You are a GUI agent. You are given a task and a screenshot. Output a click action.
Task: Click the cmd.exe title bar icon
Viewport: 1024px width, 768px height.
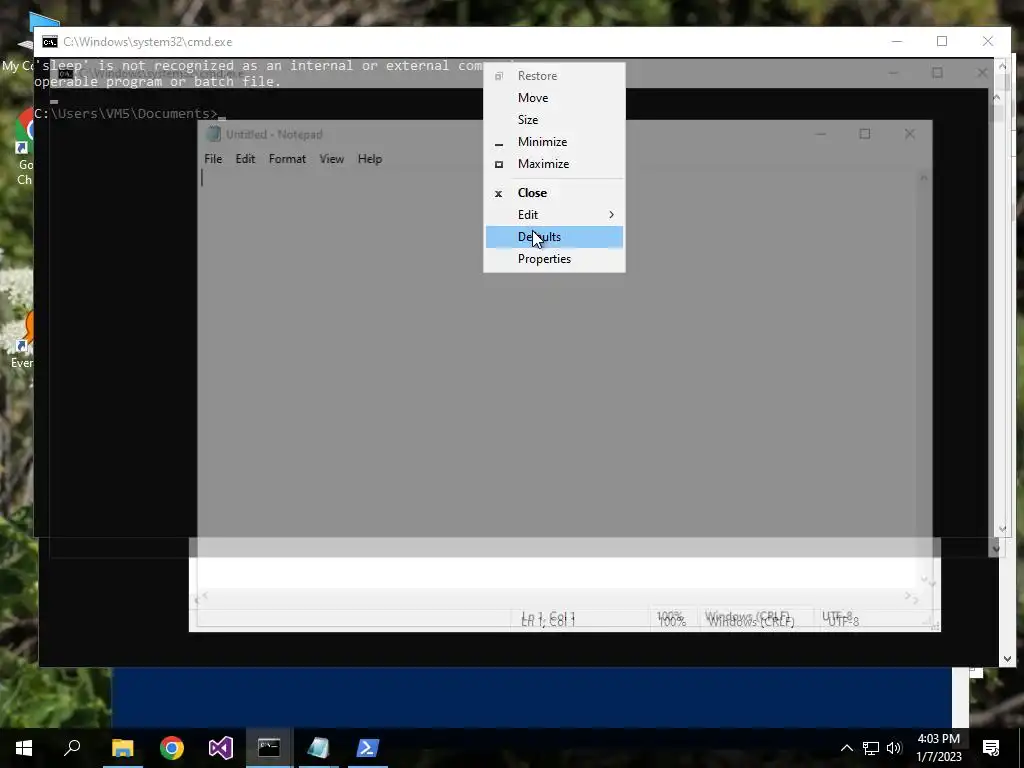pos(50,42)
